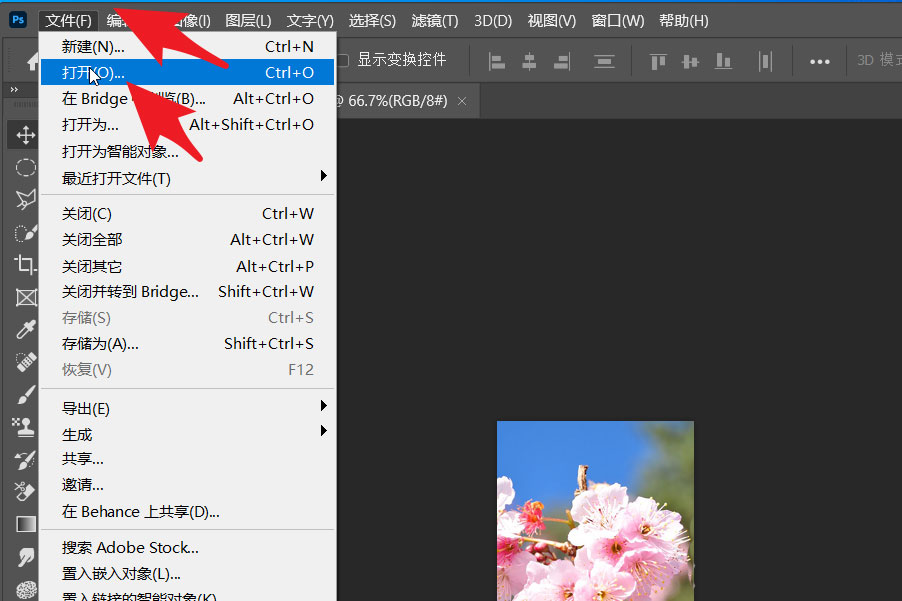Choose 关闭并转到 Bridge... menu item

188,292
